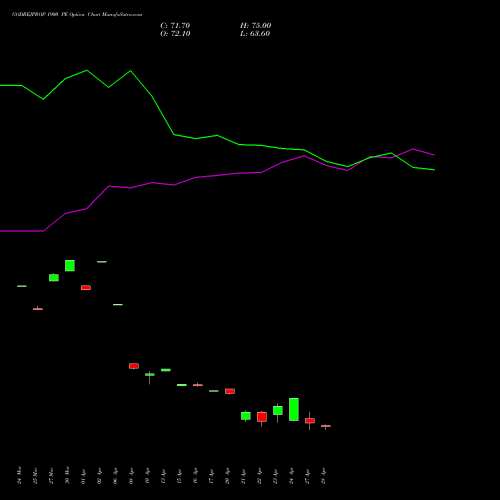The height and width of the screenshot is (500, 500).
Task: Select the green candle above 30 Mar
Action: click(x=70, y=266)
